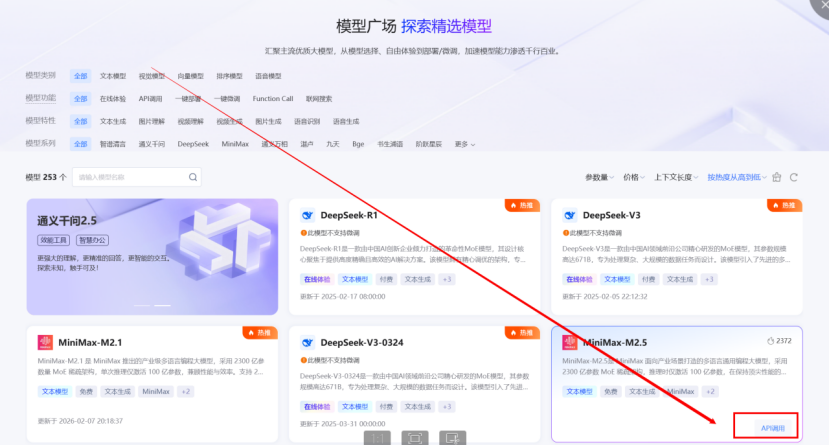This screenshot has height=446, width=830.
Task: Expand the +3 tags on DeepSeek-V3 card
Action: [x=709, y=279]
